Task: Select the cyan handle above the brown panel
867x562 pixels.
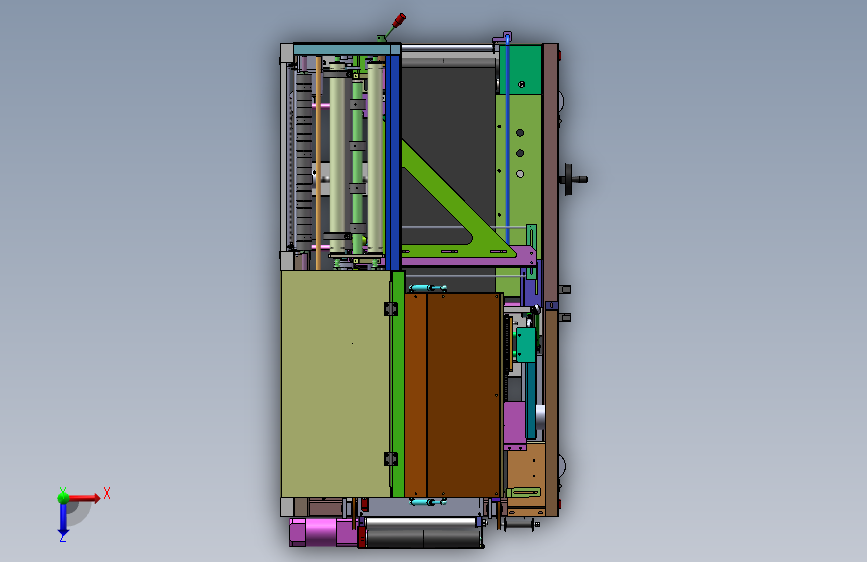Action: (427, 288)
